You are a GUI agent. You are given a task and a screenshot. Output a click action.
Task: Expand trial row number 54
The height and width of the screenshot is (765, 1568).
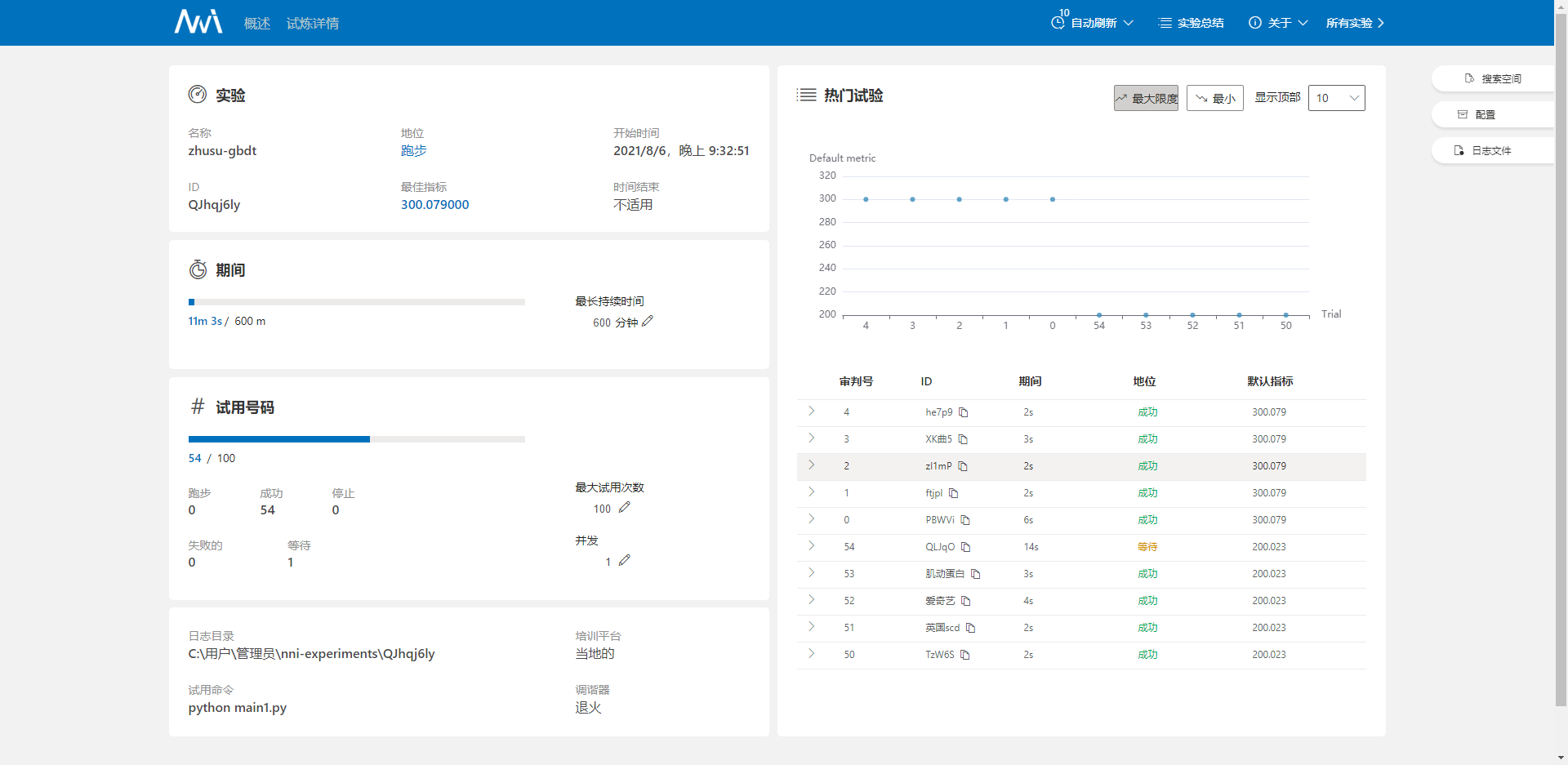point(811,546)
